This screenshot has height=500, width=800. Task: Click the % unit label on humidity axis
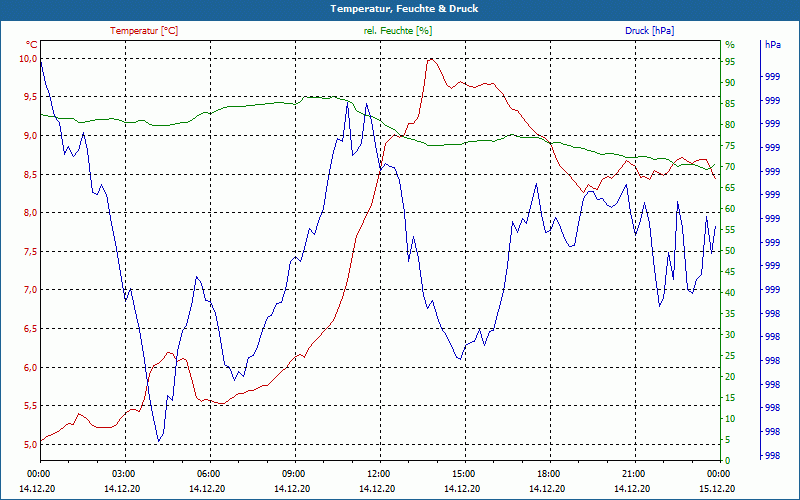tap(730, 45)
